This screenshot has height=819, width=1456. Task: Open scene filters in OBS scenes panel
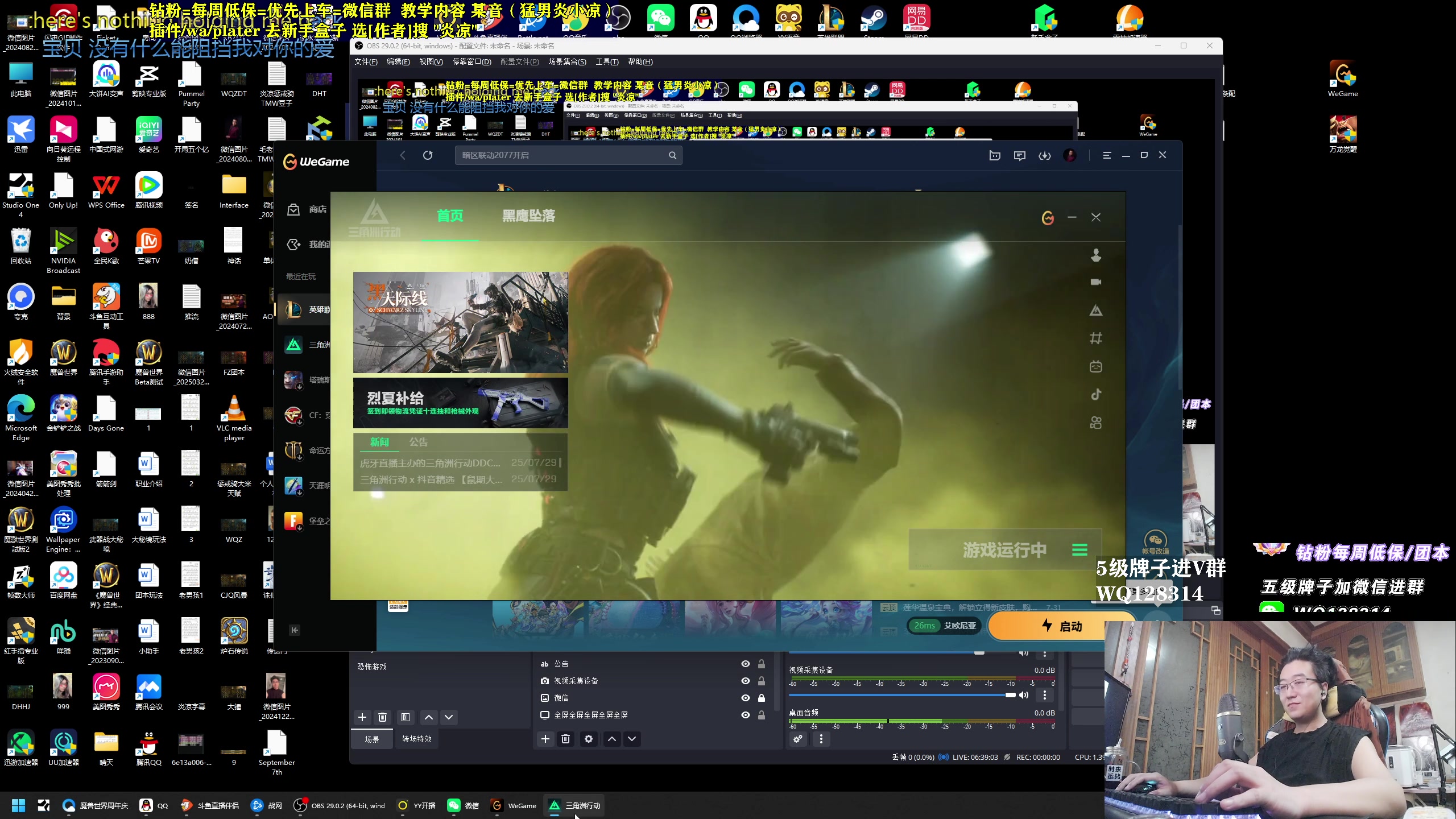(x=406, y=717)
